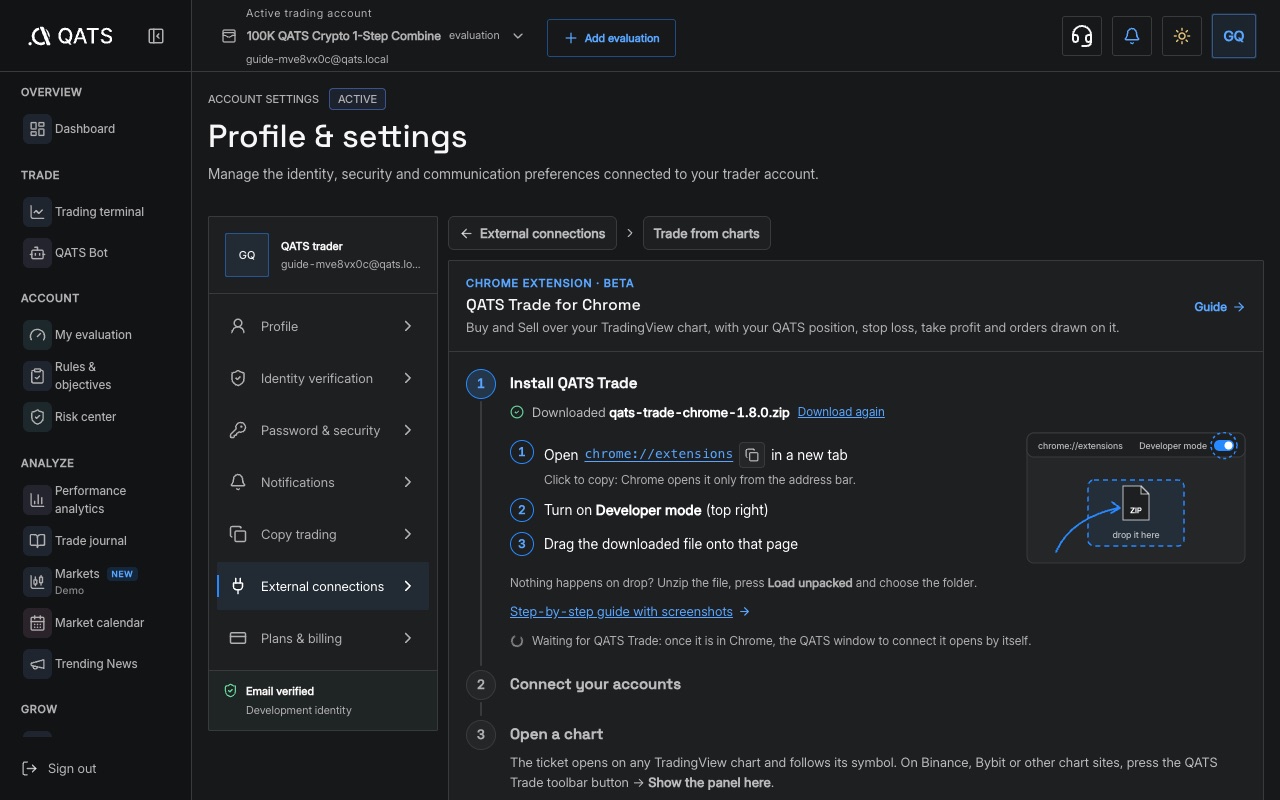
Task: Open Market calendar icon
Action: point(37,623)
